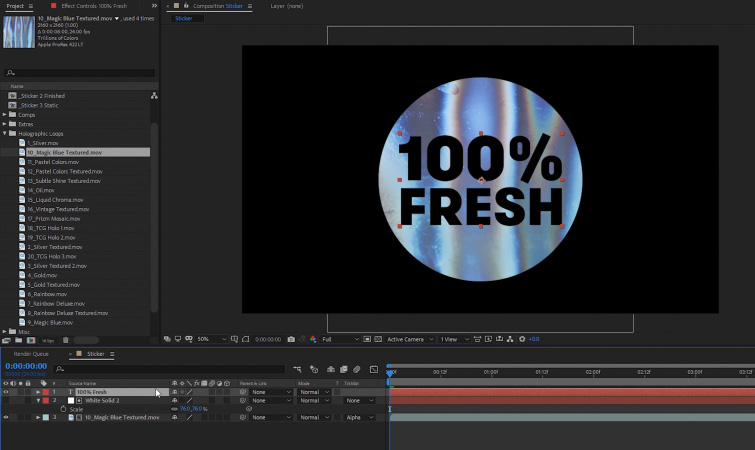The width and height of the screenshot is (755, 450).
Task: Open TrkMat None dropdown for White Solid 2
Action: tap(360, 400)
